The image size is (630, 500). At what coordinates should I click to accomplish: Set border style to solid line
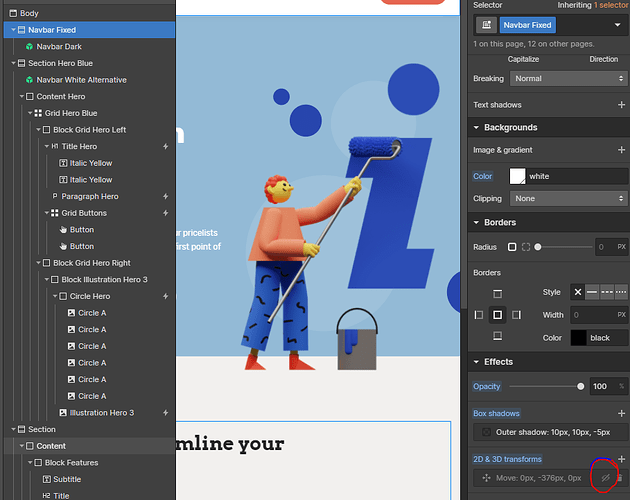[x=592, y=292]
